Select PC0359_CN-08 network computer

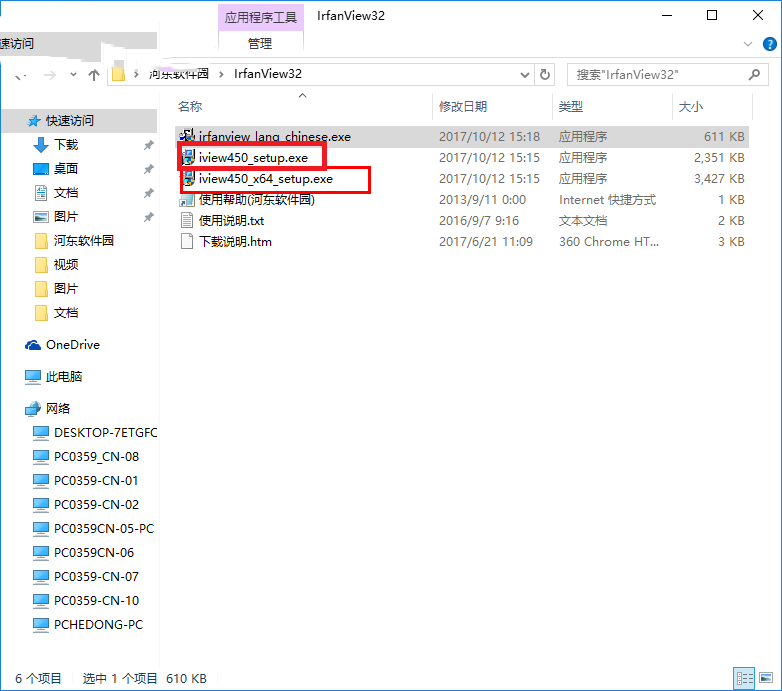coord(96,456)
